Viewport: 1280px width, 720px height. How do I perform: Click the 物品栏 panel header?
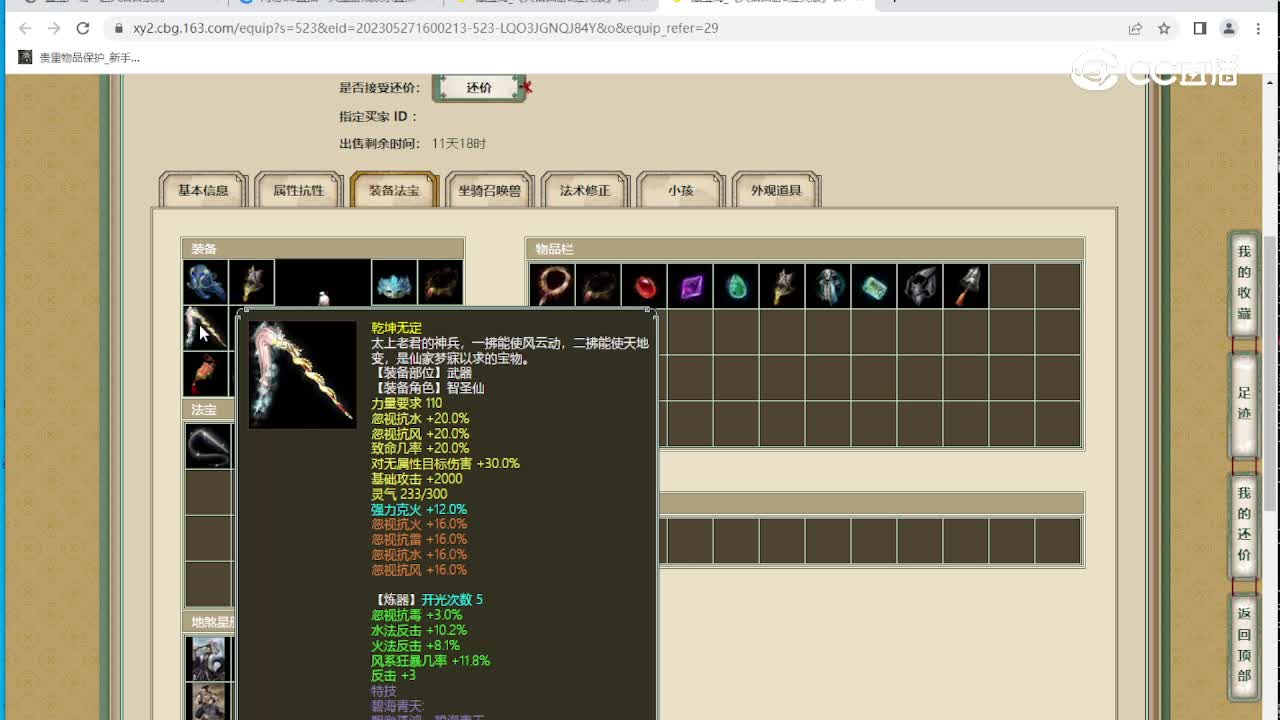pyautogui.click(x=805, y=249)
